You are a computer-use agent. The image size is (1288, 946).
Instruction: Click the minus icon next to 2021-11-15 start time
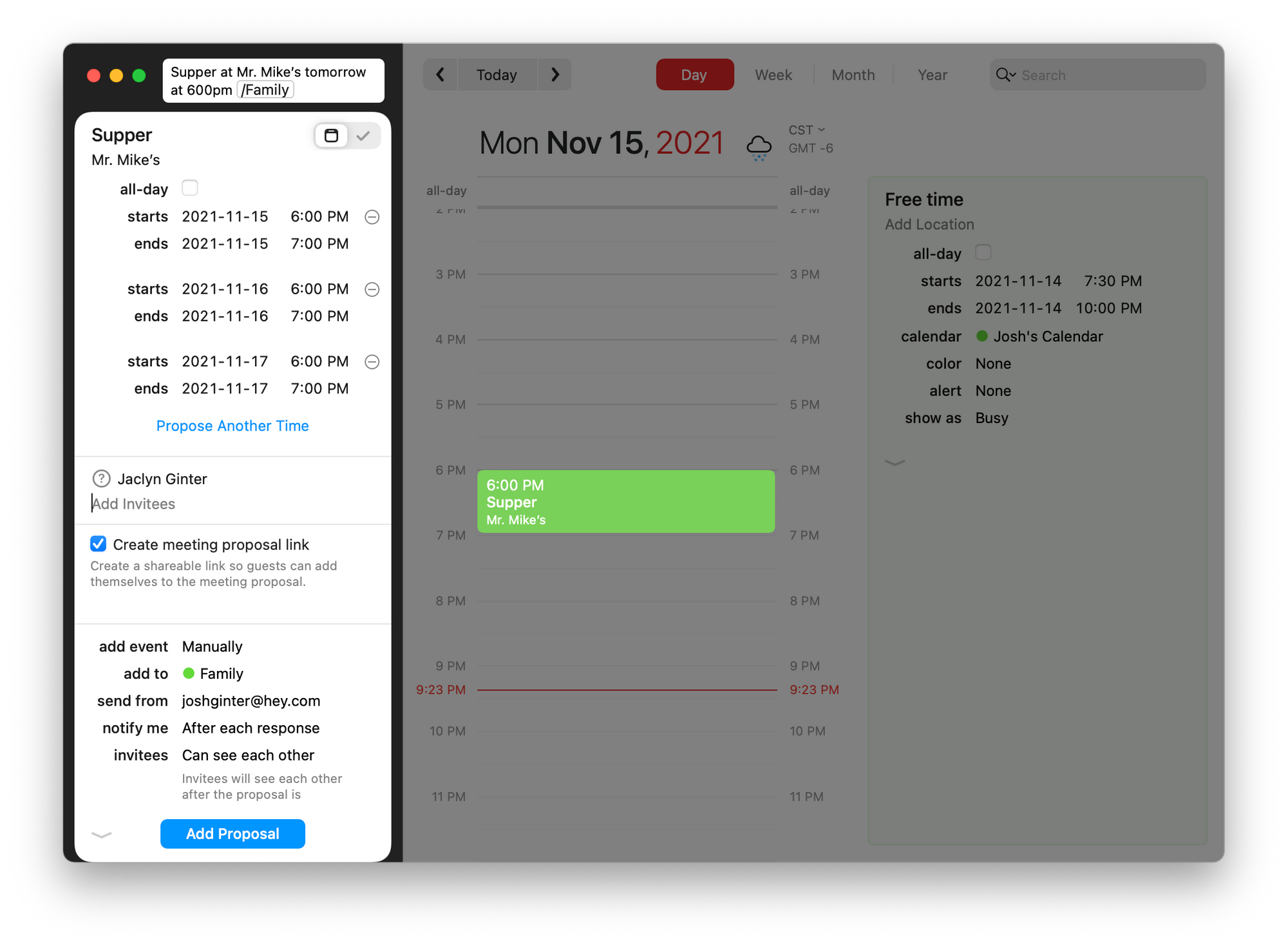point(372,217)
